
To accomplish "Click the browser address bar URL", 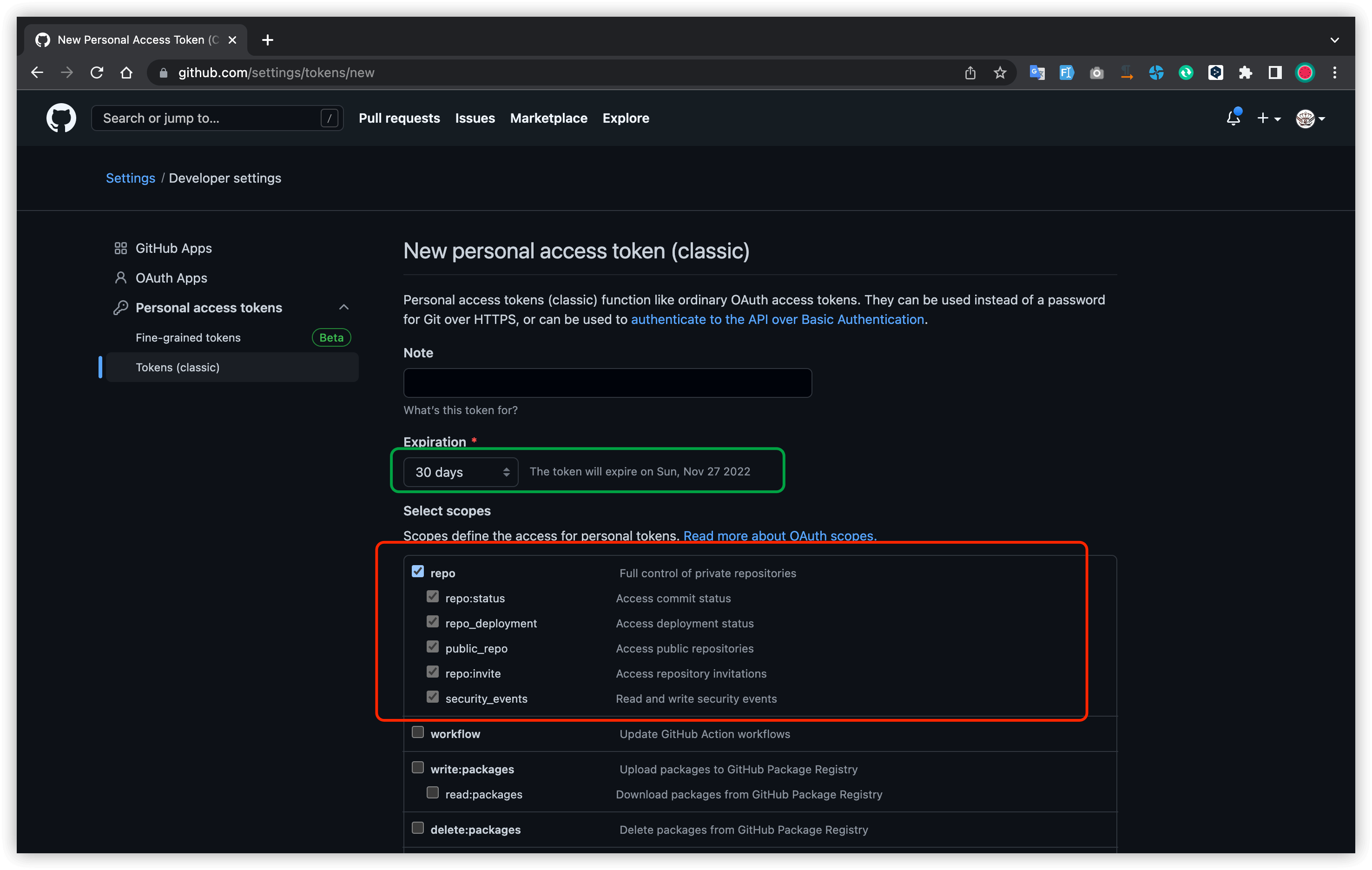I will 277,73.
